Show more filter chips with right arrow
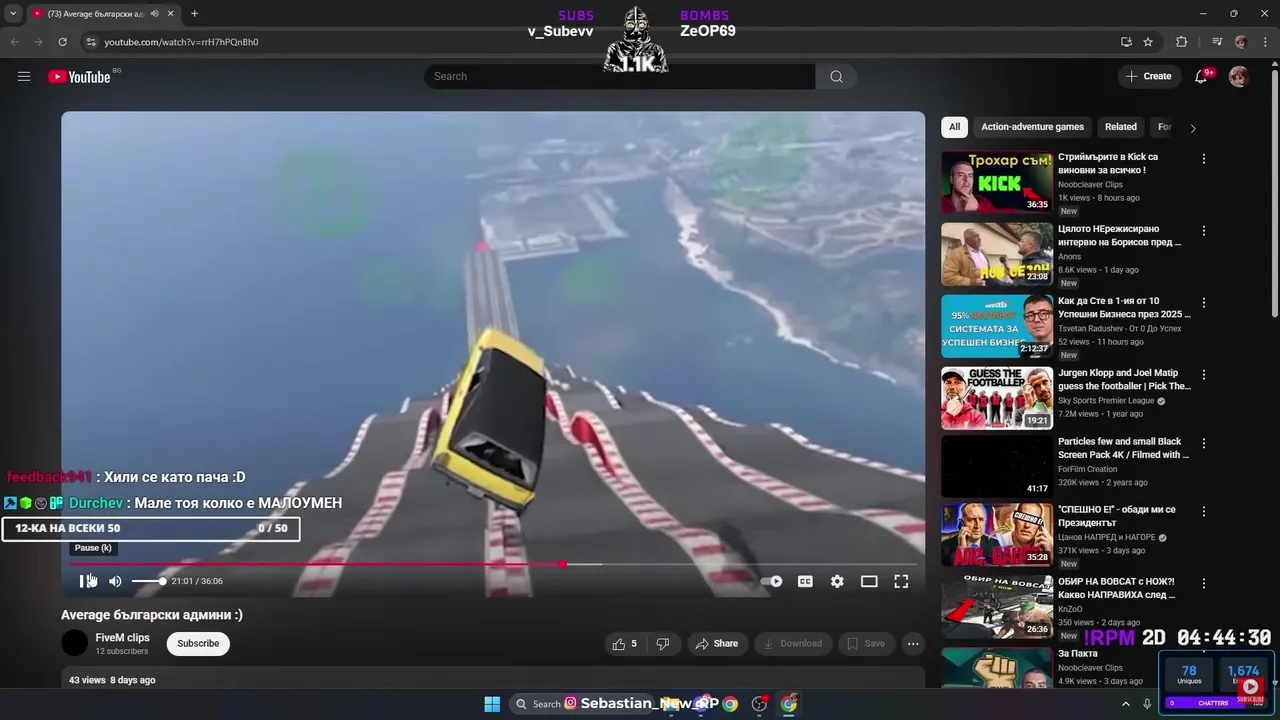The height and width of the screenshot is (720, 1280). click(1192, 128)
